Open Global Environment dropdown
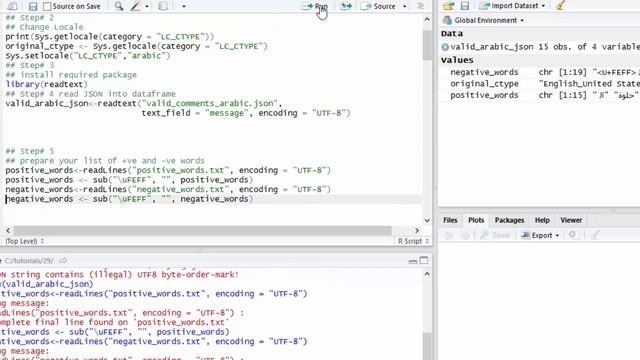This screenshot has height=360, width=640. 483,20
